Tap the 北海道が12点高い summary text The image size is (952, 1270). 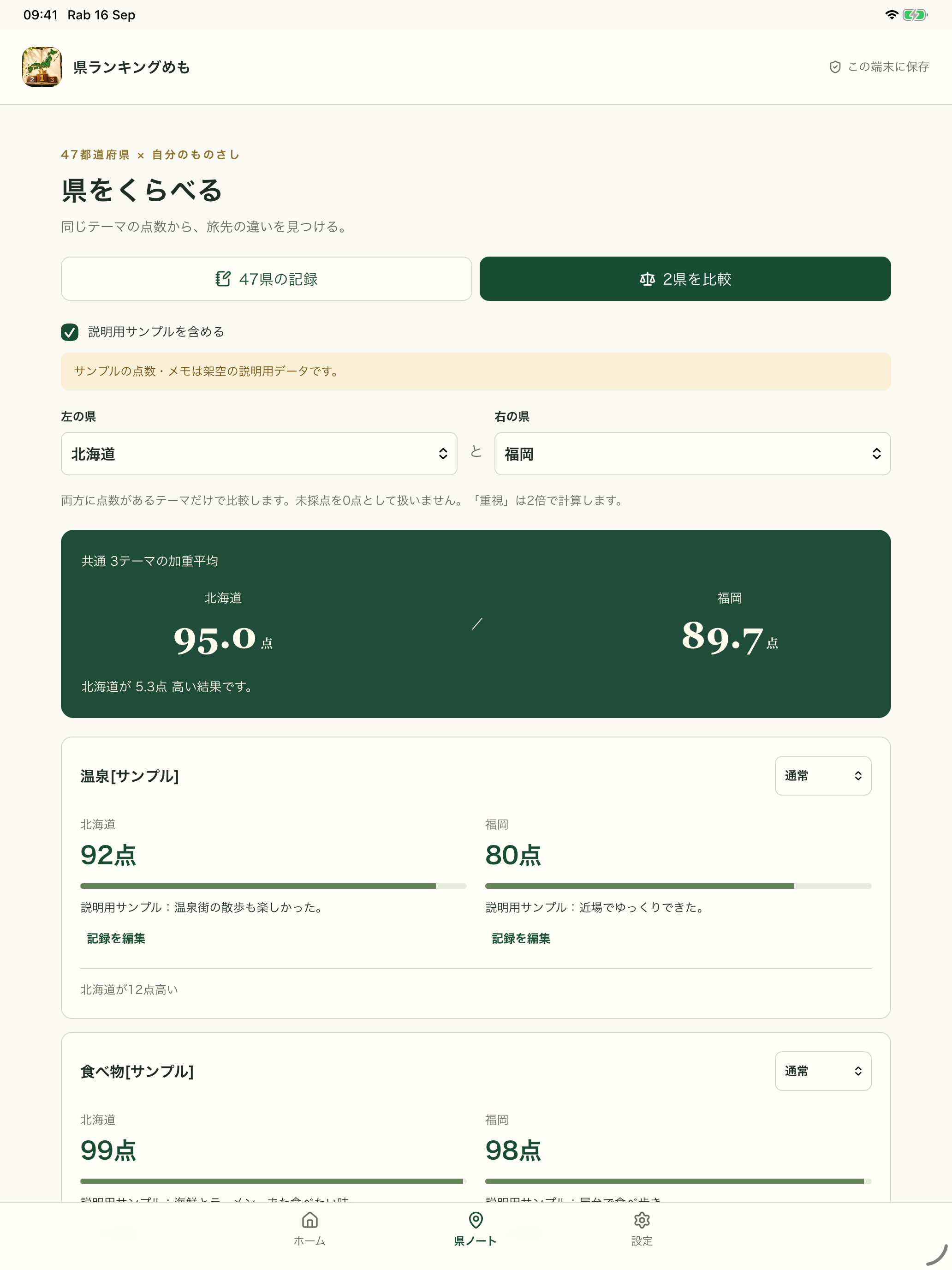pyautogui.click(x=129, y=989)
